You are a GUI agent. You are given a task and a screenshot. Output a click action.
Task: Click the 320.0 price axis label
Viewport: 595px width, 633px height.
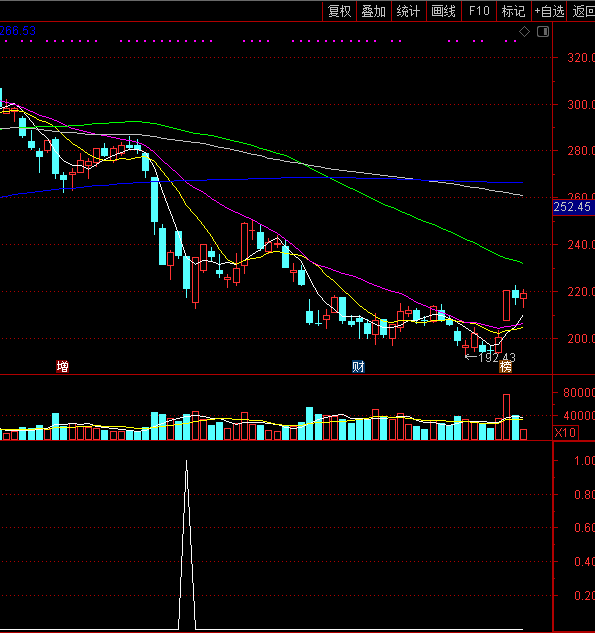coord(581,58)
